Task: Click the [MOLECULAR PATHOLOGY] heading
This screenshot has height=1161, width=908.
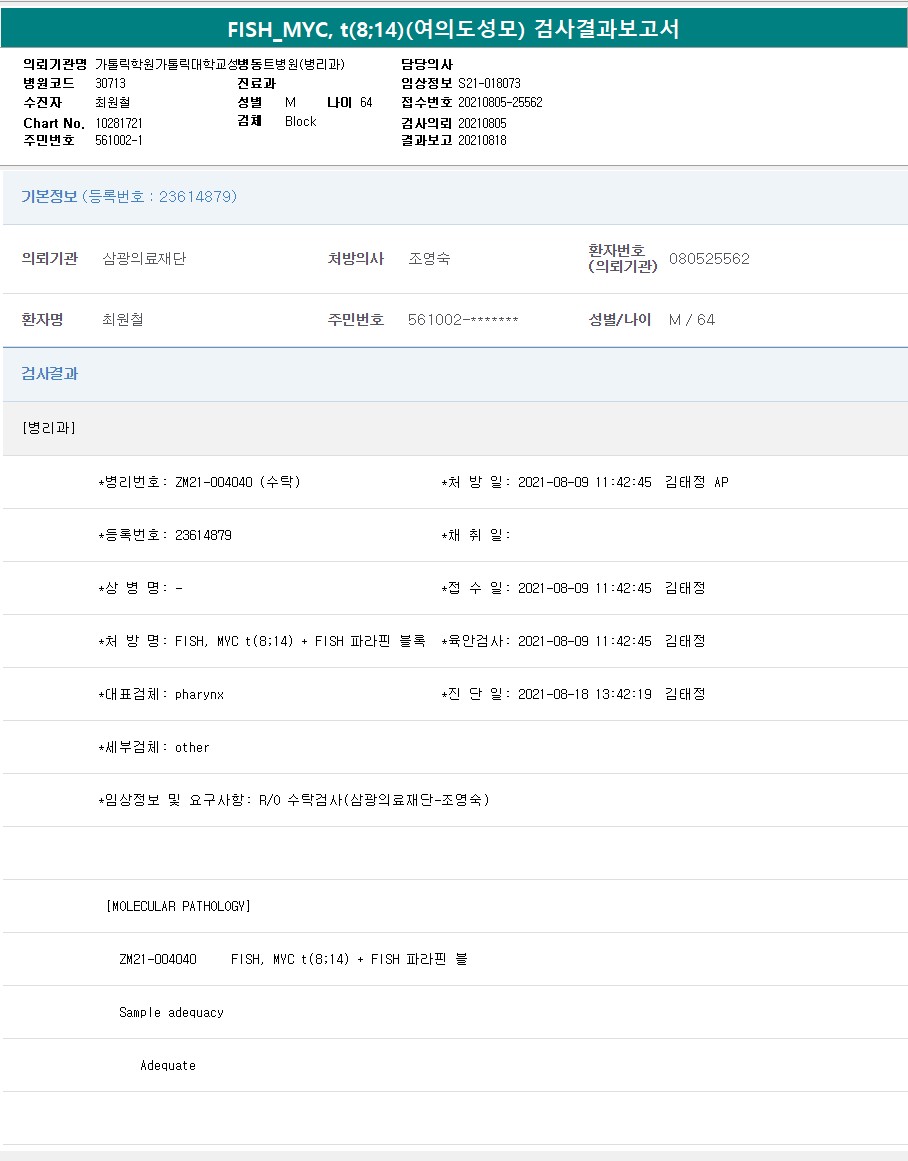Action: pyautogui.click(x=178, y=906)
